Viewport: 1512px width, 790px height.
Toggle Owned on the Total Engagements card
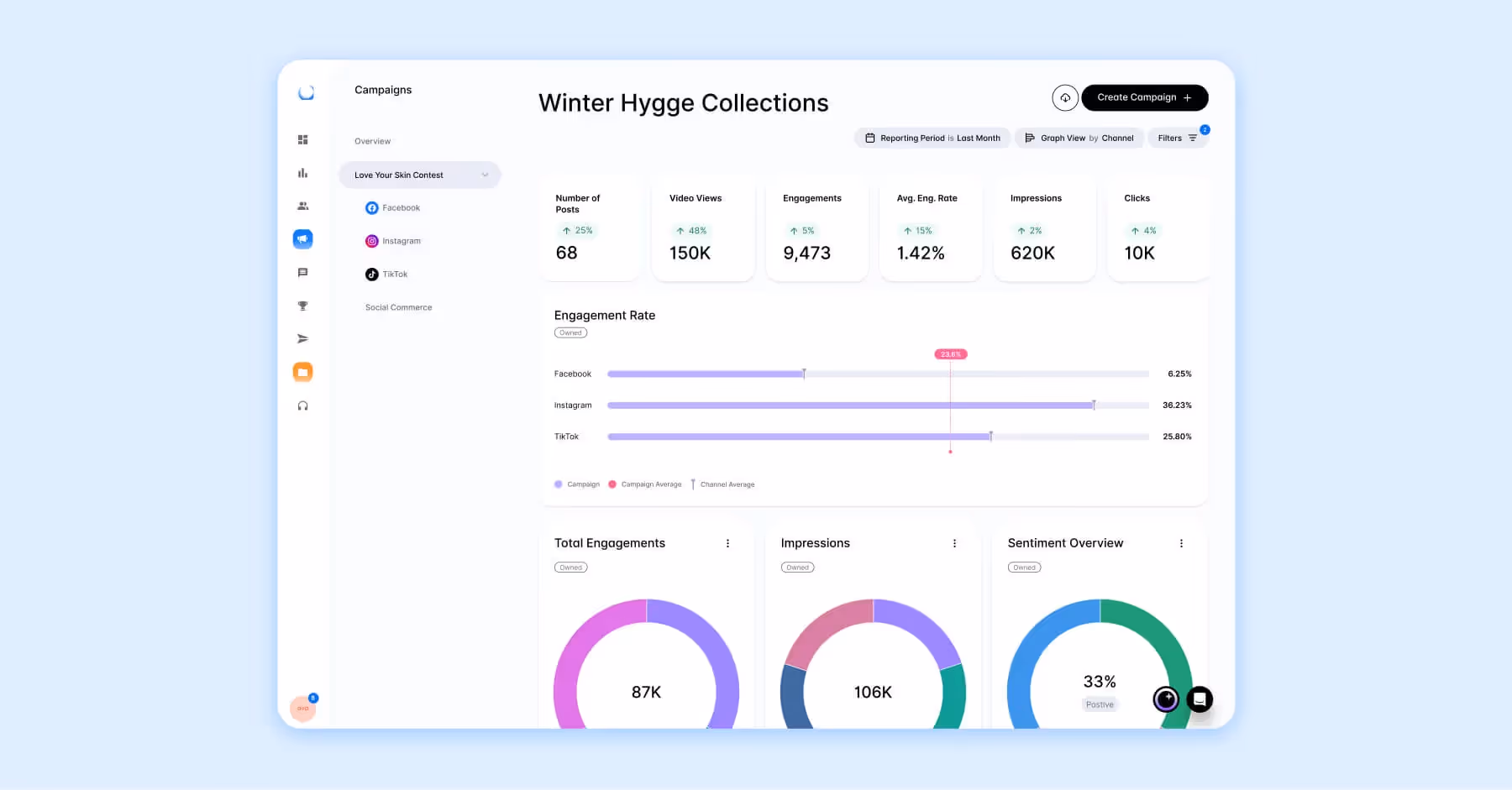click(570, 567)
